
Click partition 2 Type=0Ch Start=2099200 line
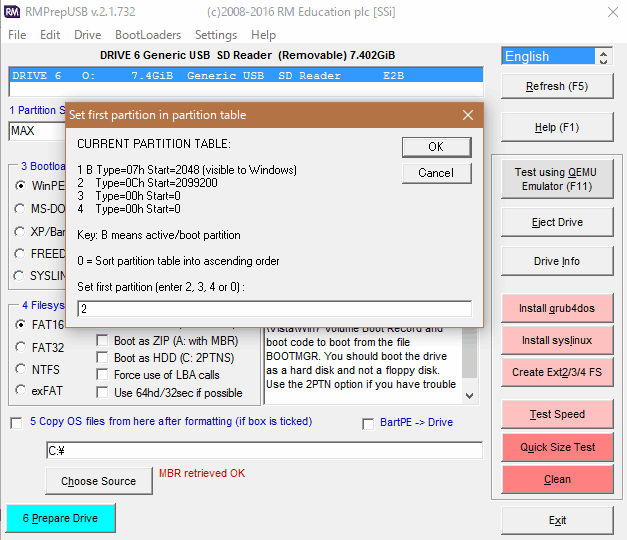click(x=148, y=183)
